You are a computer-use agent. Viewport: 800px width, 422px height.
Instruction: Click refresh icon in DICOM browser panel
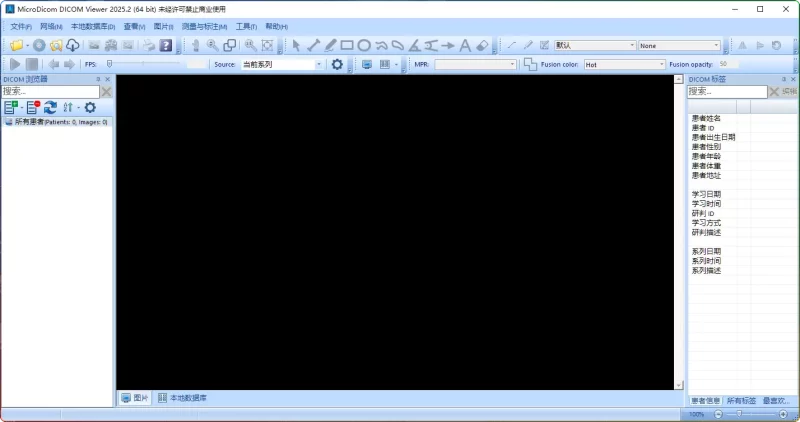coord(50,107)
